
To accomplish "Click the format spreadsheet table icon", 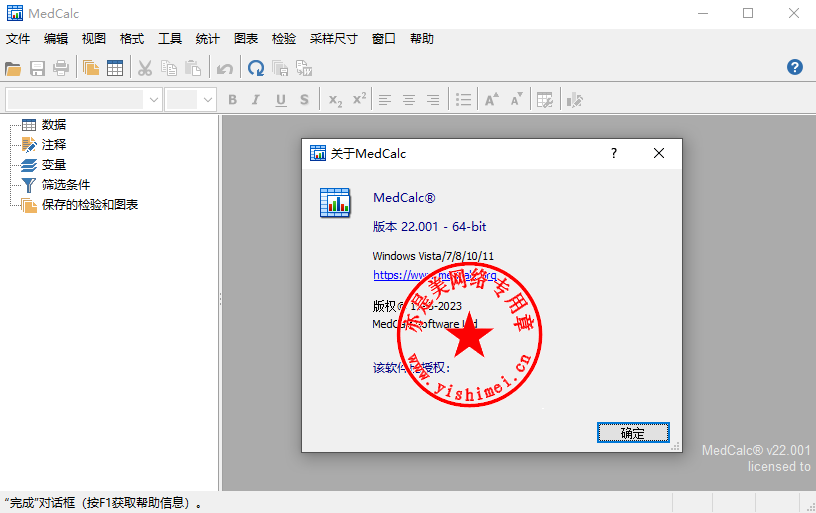I will (545, 100).
